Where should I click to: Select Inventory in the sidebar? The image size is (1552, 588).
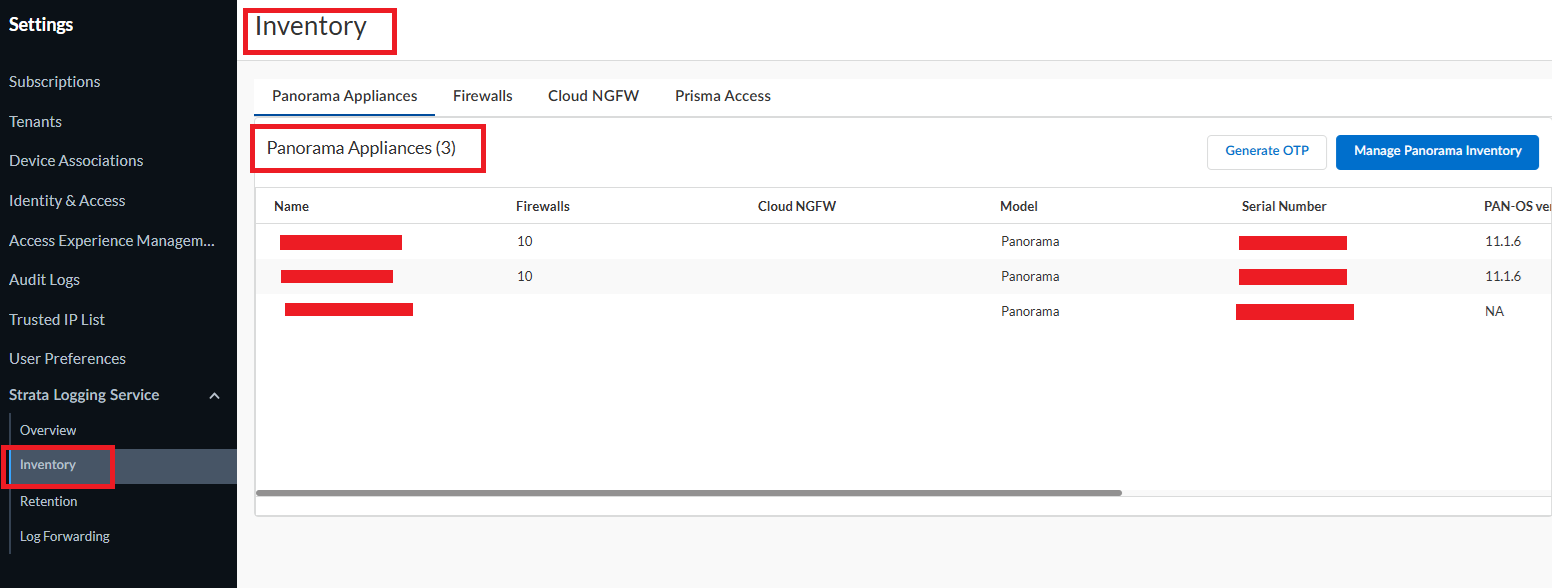(x=48, y=465)
